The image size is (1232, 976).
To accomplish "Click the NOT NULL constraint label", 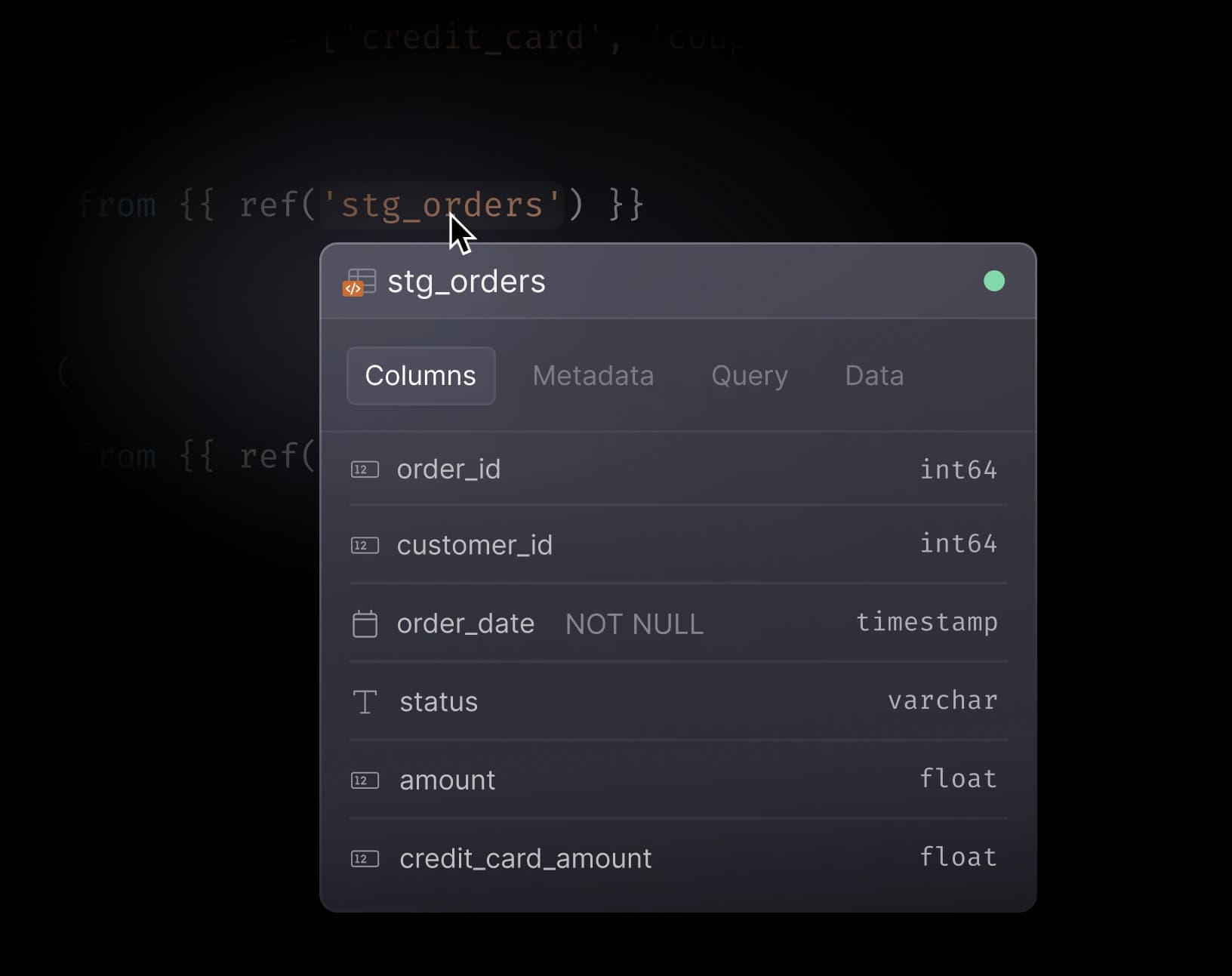I will pos(634,624).
